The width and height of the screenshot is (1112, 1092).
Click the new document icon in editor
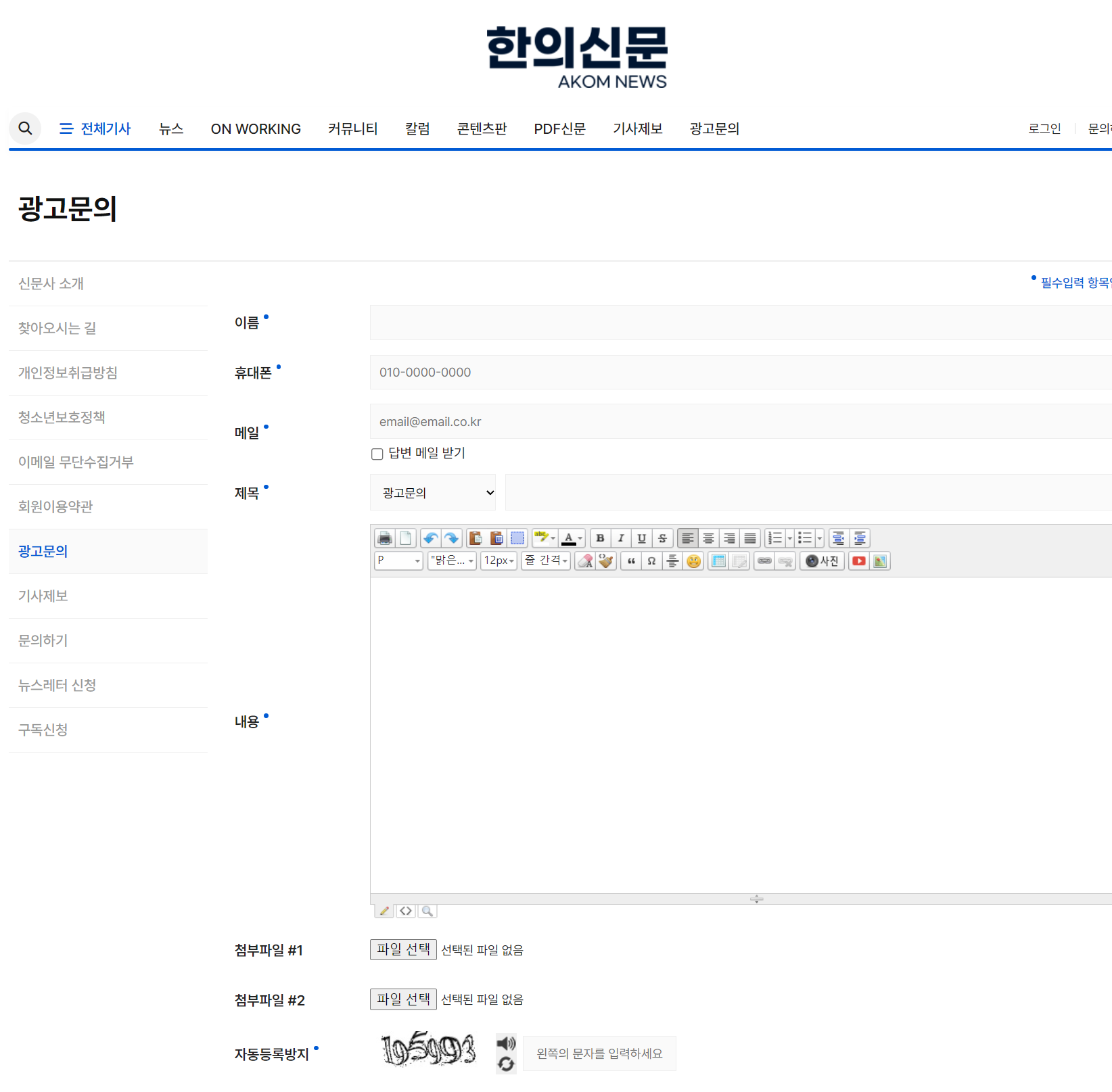(x=405, y=538)
